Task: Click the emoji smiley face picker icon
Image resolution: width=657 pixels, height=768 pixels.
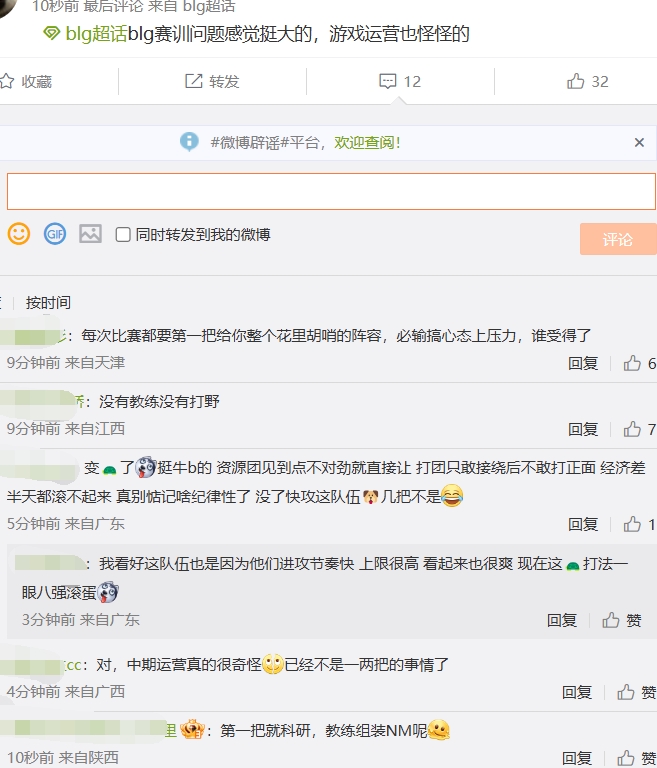Action: click(x=18, y=234)
